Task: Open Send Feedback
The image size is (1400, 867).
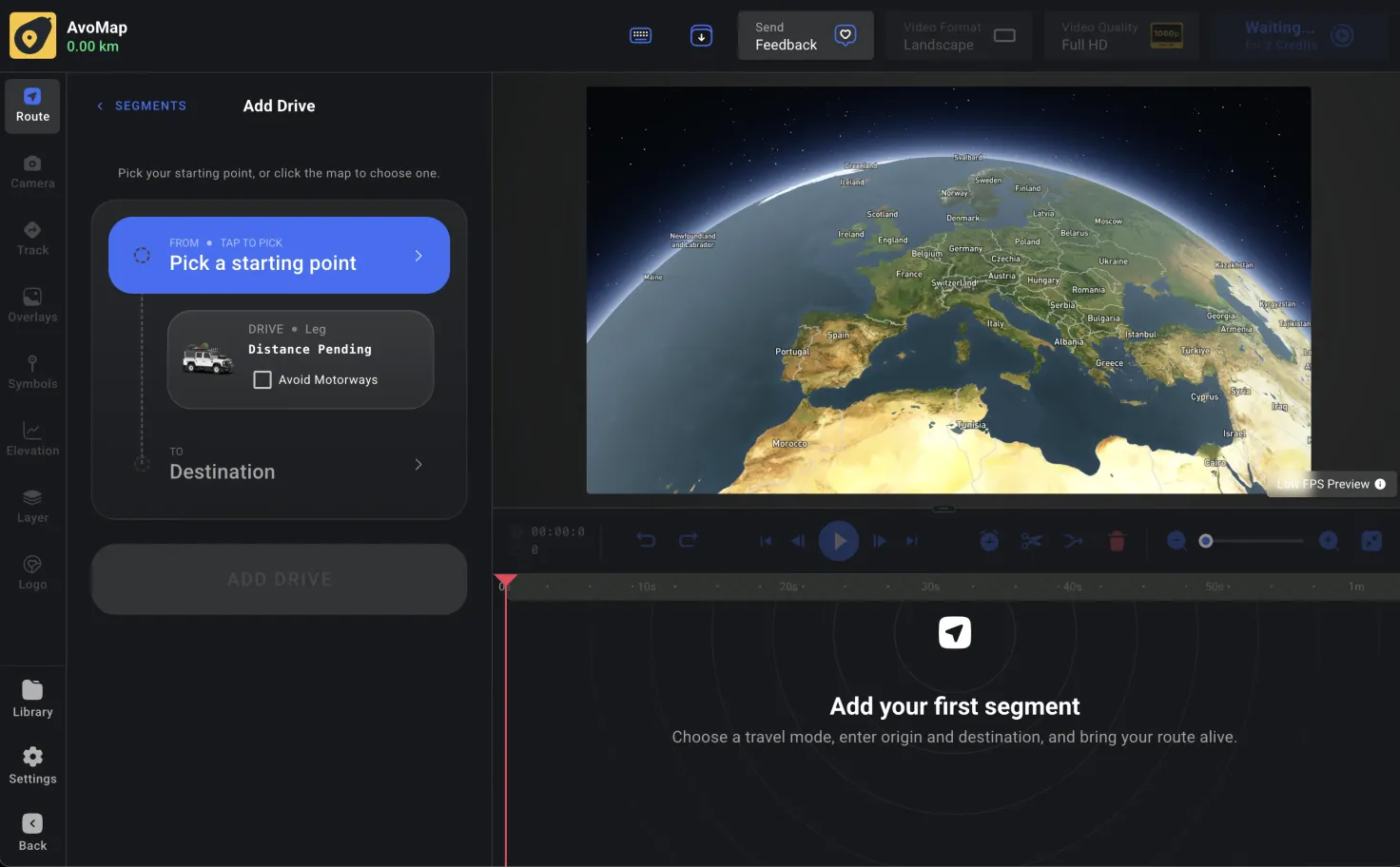Action: click(x=806, y=36)
